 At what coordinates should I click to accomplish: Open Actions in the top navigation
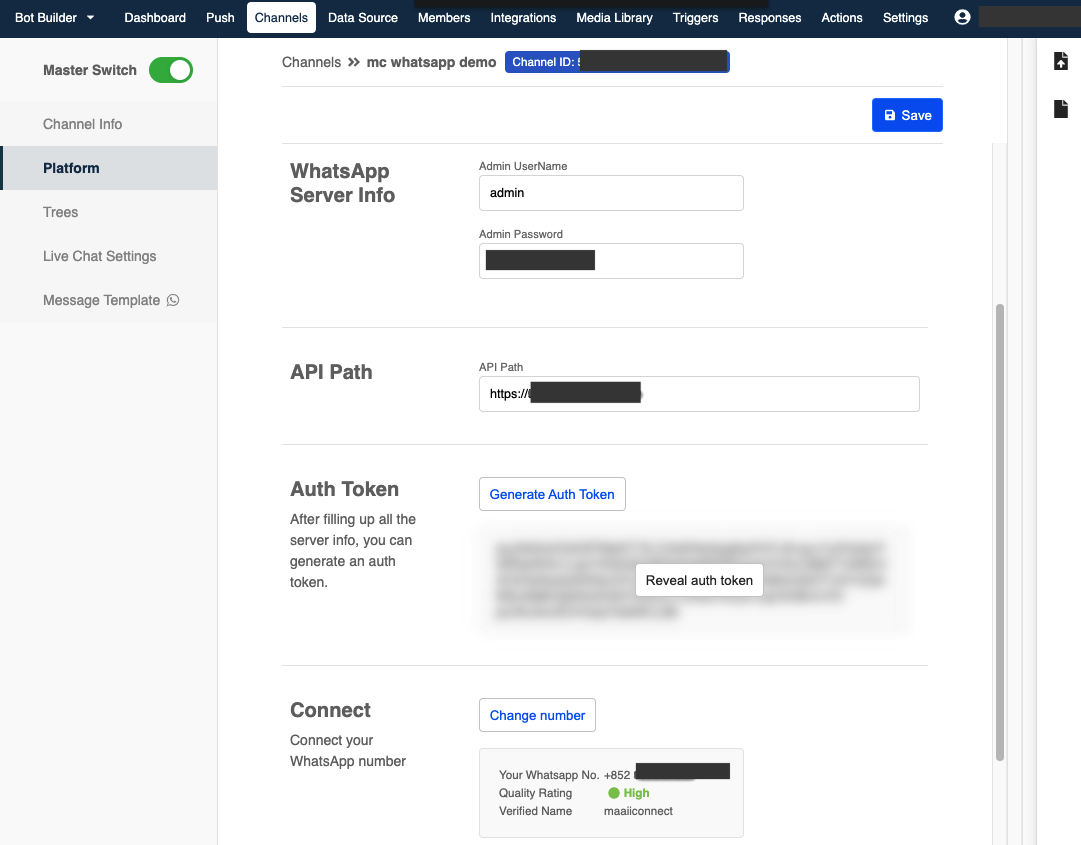(842, 17)
